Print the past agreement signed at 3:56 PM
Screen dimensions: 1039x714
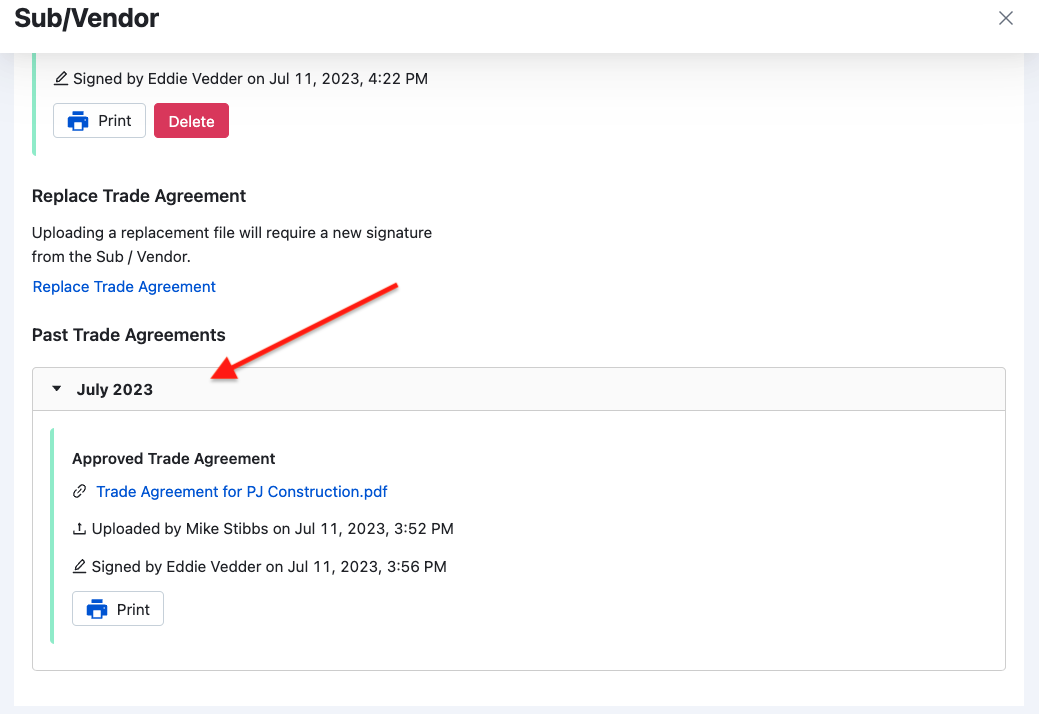118,609
